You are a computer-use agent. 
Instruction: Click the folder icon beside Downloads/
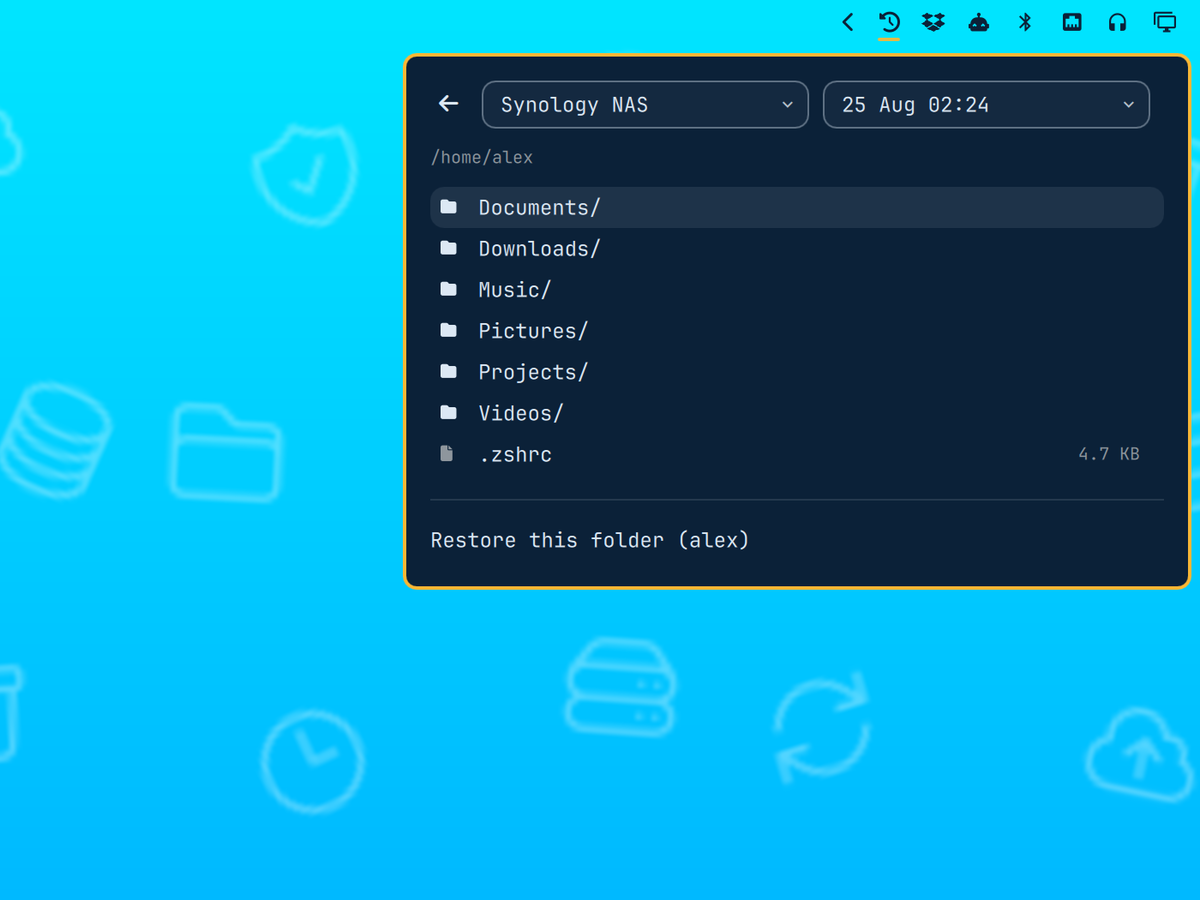[449, 248]
